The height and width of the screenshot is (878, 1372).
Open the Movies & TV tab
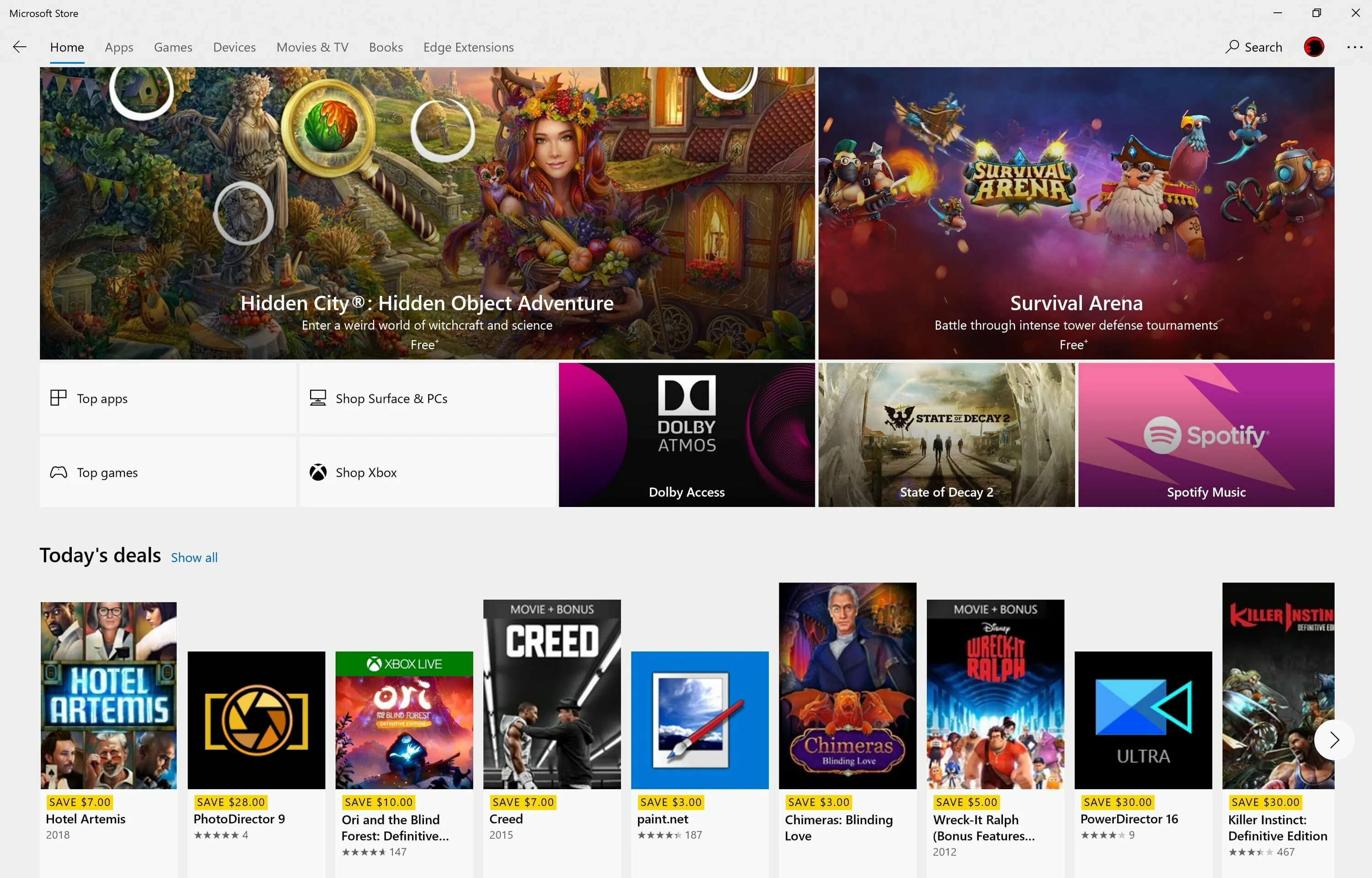(312, 47)
